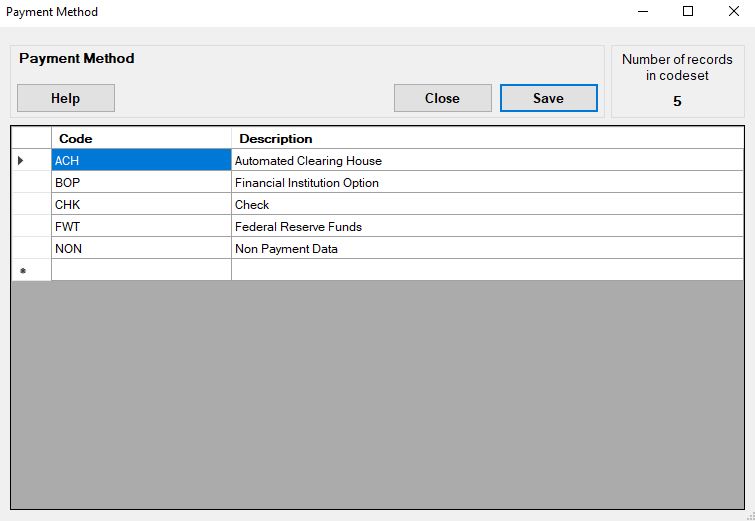Click the empty Code cell in new row

[141, 270]
